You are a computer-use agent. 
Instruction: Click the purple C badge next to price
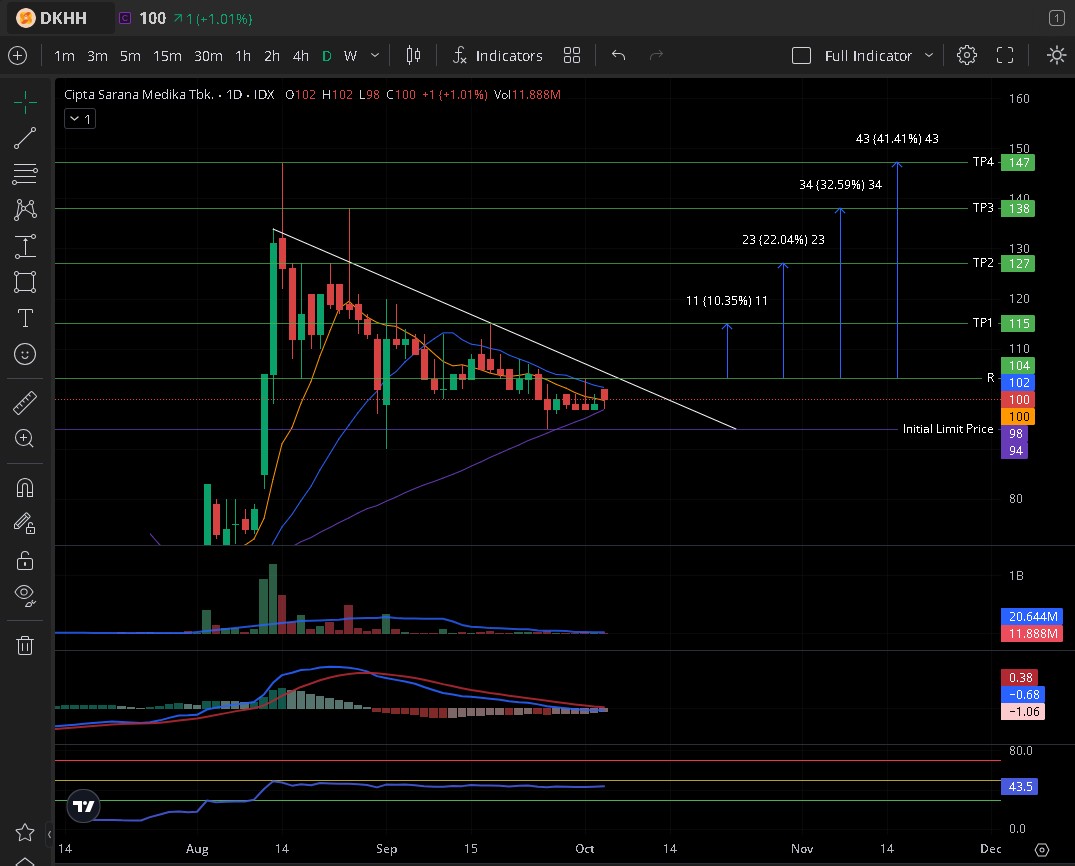[x=125, y=18]
